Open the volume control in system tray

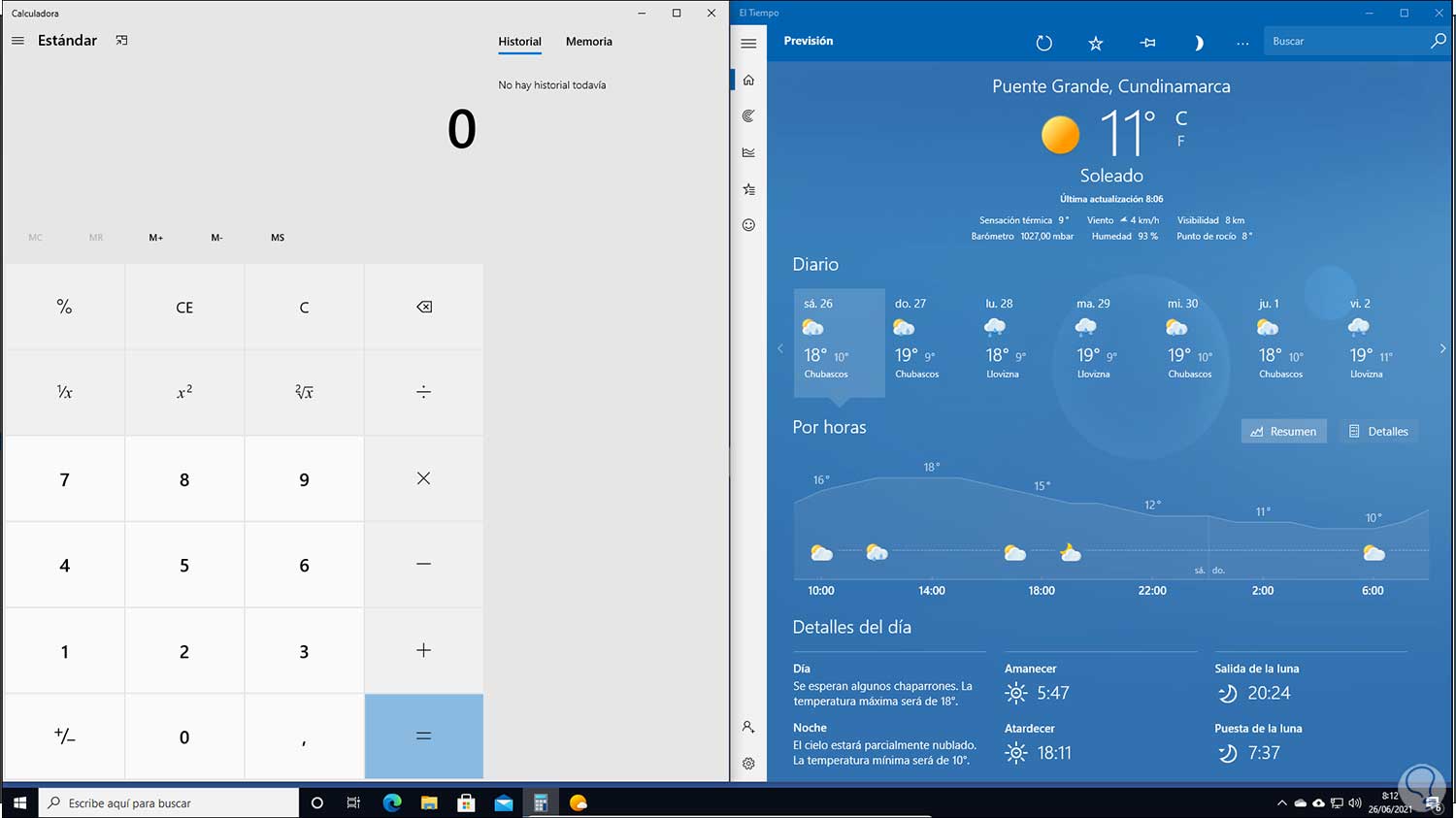pos(1355,803)
